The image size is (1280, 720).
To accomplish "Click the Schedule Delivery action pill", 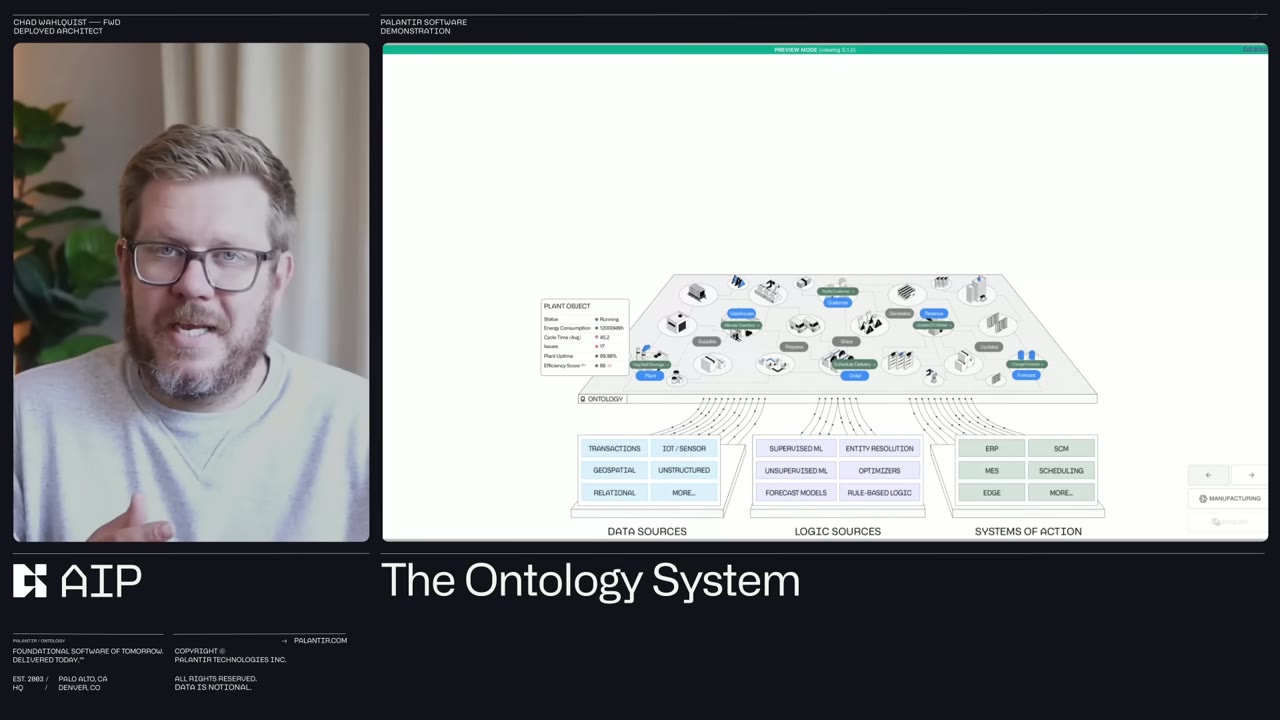I will pos(852,364).
